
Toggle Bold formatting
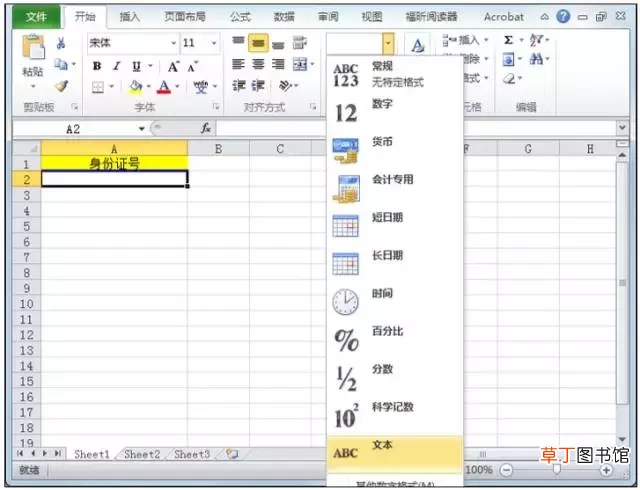coord(97,66)
